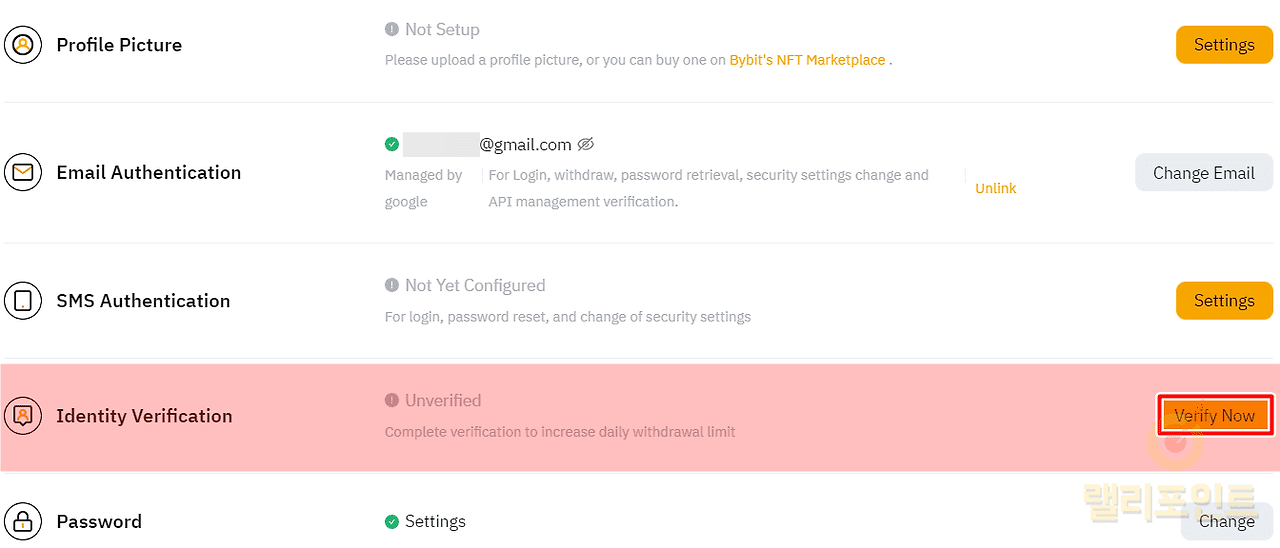Click the Email Authentication envelope icon
The height and width of the screenshot is (548, 1280).
pos(23,172)
